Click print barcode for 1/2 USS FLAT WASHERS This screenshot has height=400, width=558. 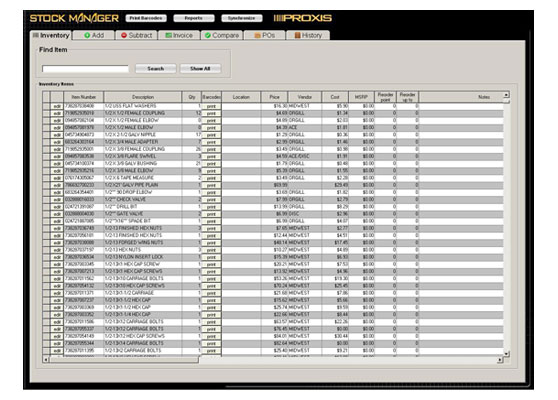click(211, 106)
